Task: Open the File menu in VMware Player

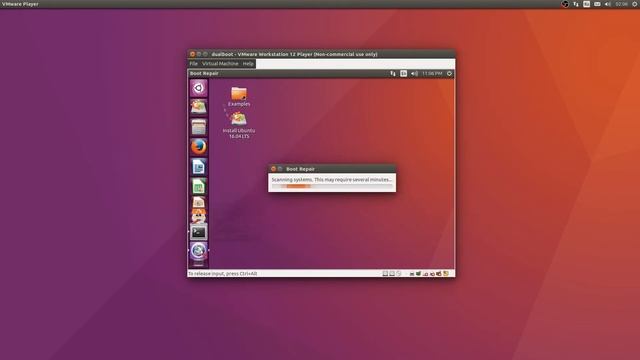Action: (x=193, y=64)
